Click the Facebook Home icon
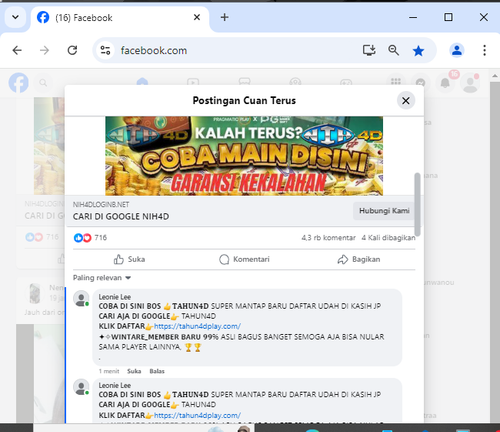Screen dimensions: 500x432 click(142, 82)
